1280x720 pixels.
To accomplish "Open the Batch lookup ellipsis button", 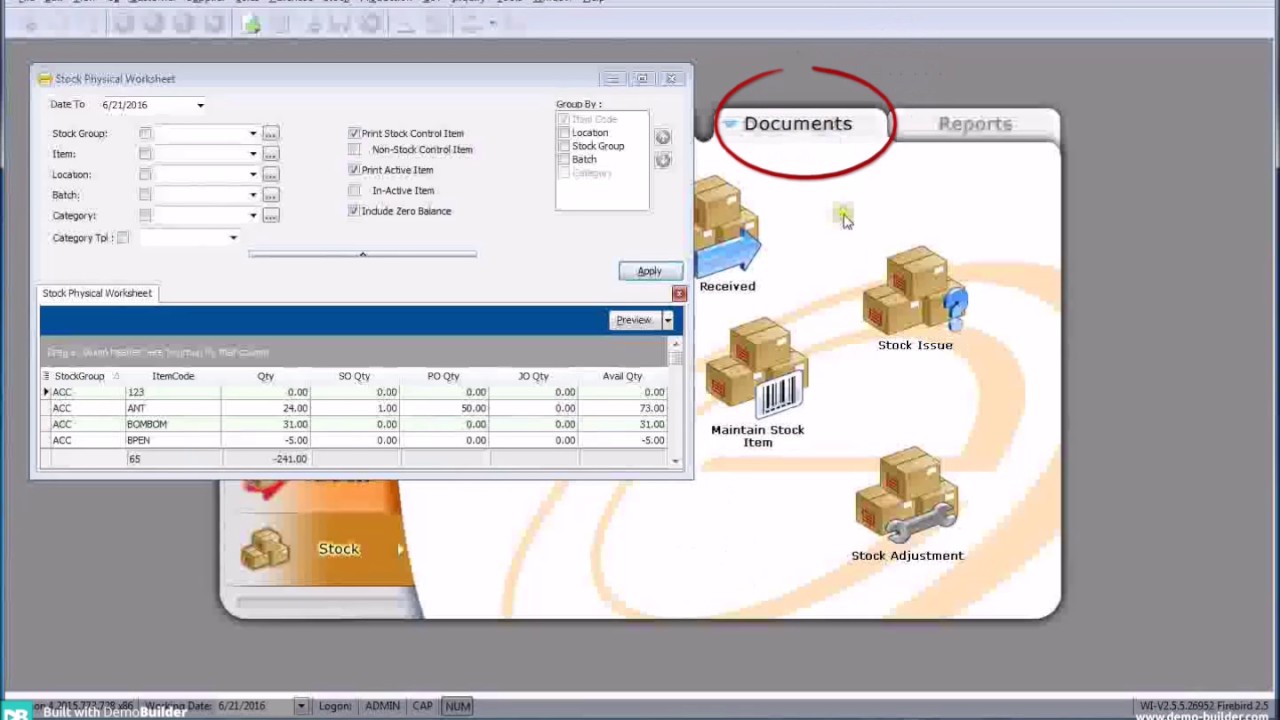I will pos(271,195).
